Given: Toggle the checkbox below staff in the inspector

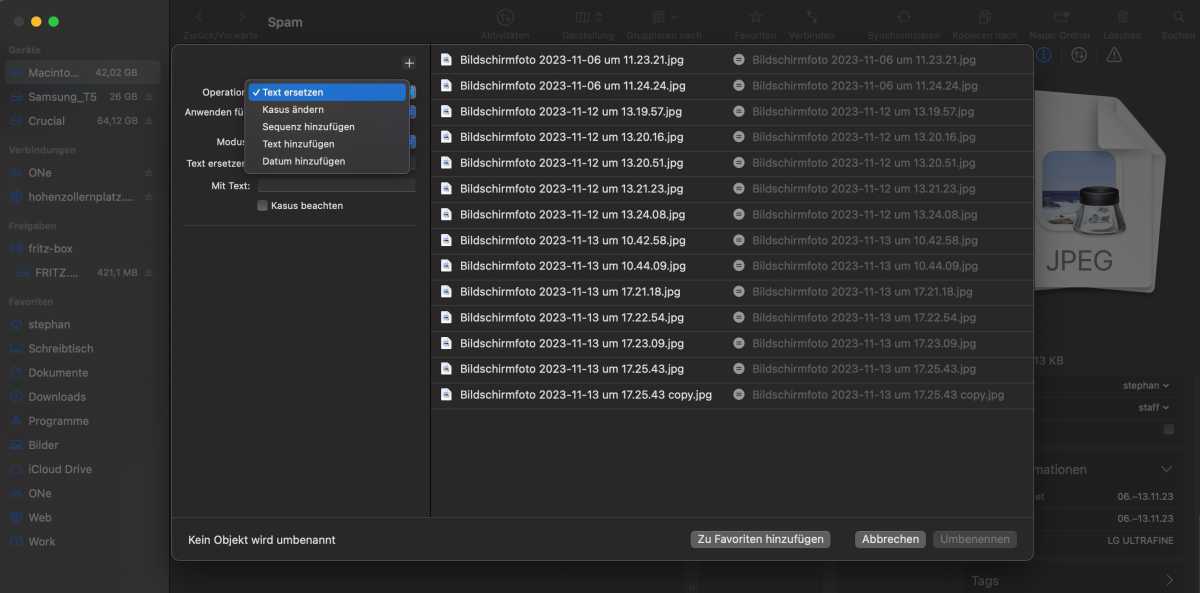Looking at the screenshot, I should [1168, 429].
